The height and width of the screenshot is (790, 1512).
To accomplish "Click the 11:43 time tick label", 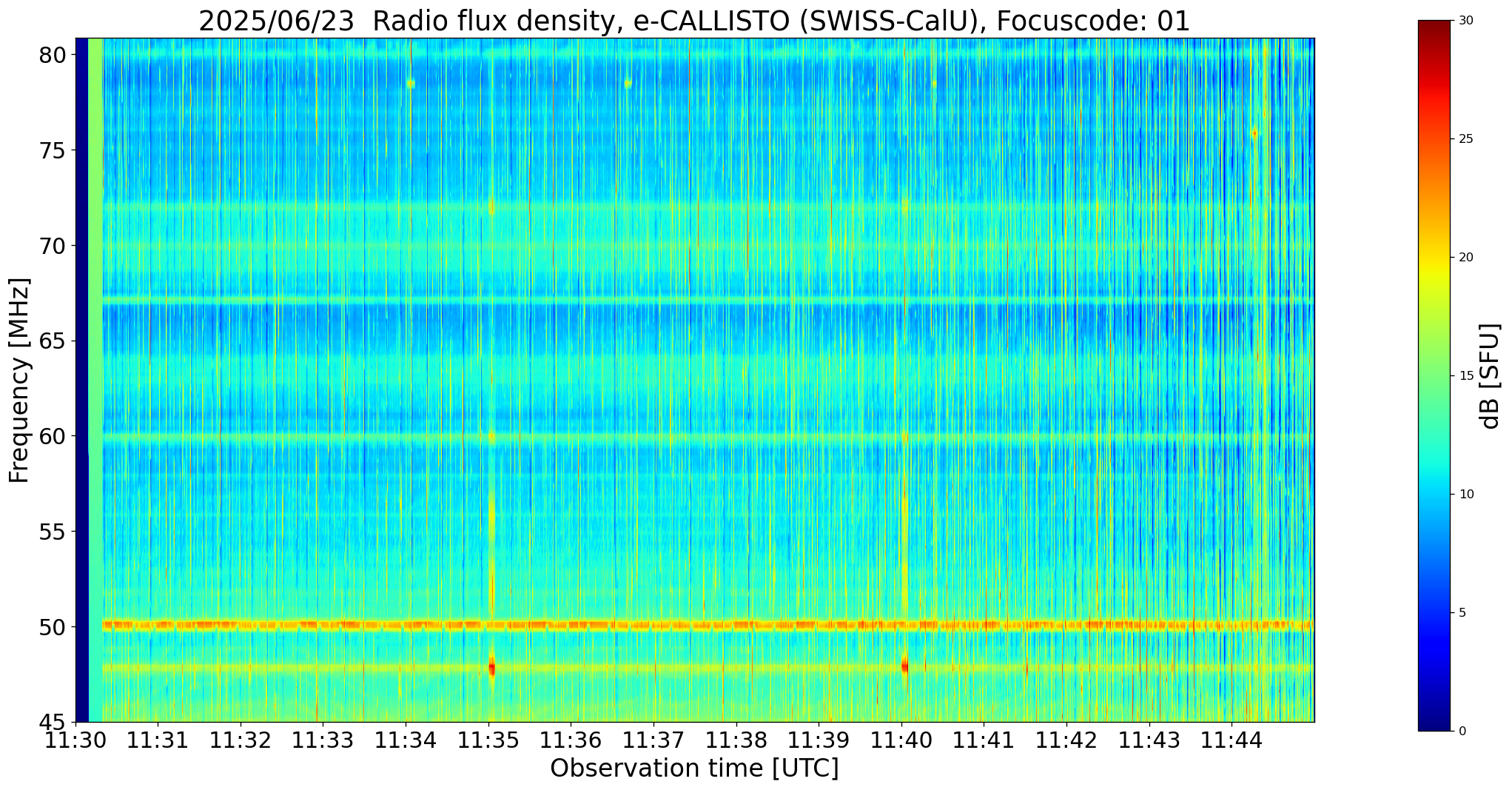I will (x=1149, y=740).
